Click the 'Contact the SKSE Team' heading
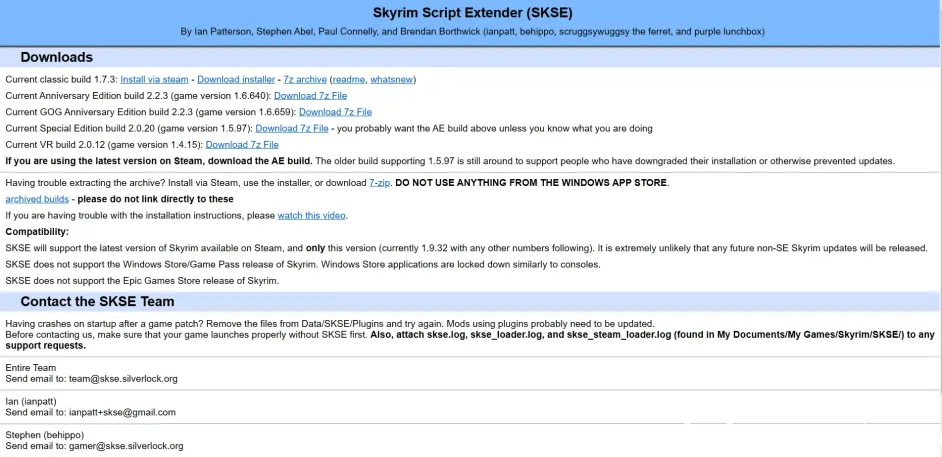 pos(97,301)
